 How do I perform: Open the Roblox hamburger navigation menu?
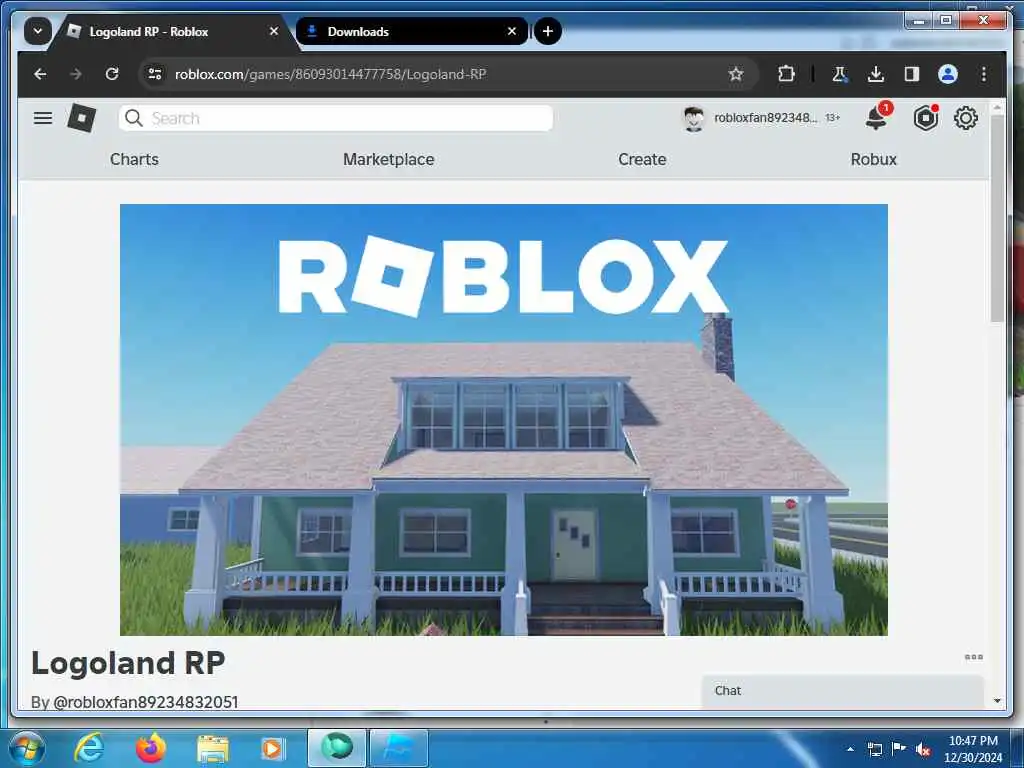[x=43, y=118]
